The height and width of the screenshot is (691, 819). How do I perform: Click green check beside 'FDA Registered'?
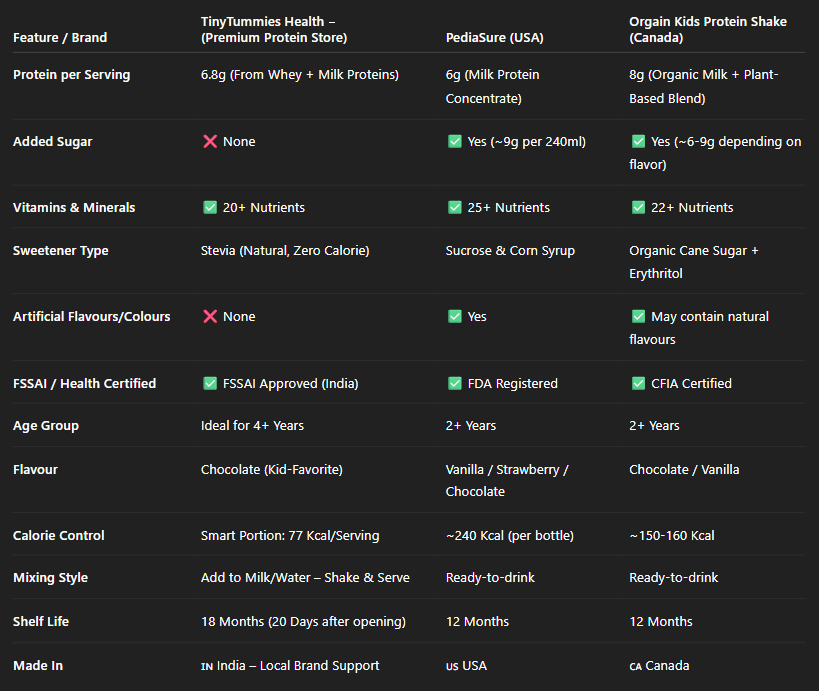[x=455, y=383]
